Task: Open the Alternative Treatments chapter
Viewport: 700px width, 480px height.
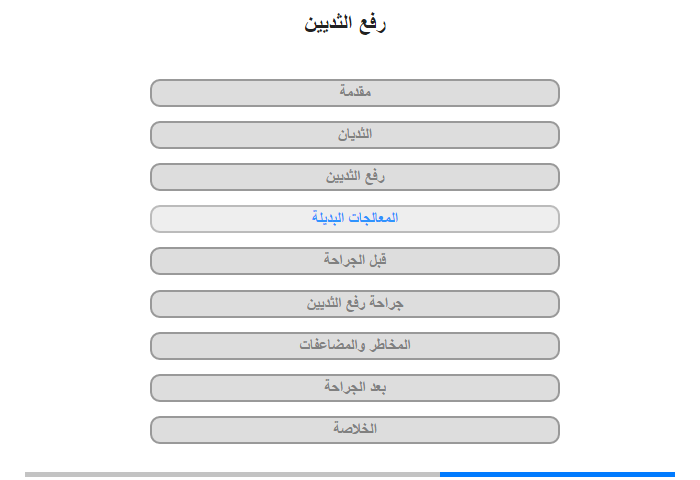Action: (355, 219)
